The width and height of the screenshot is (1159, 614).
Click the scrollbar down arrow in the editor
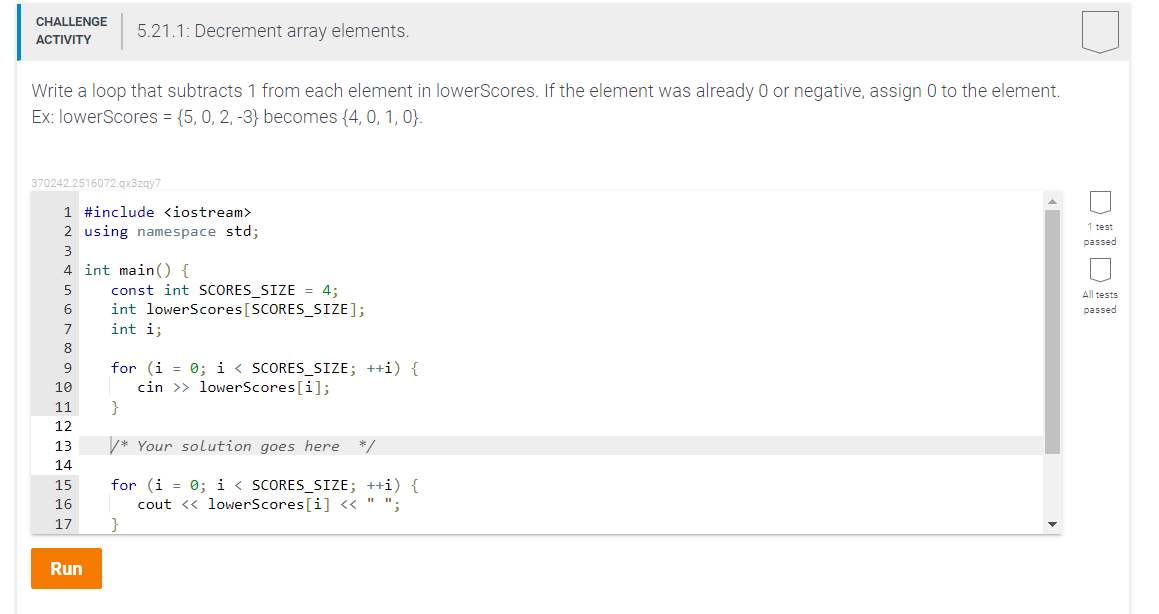1053,523
